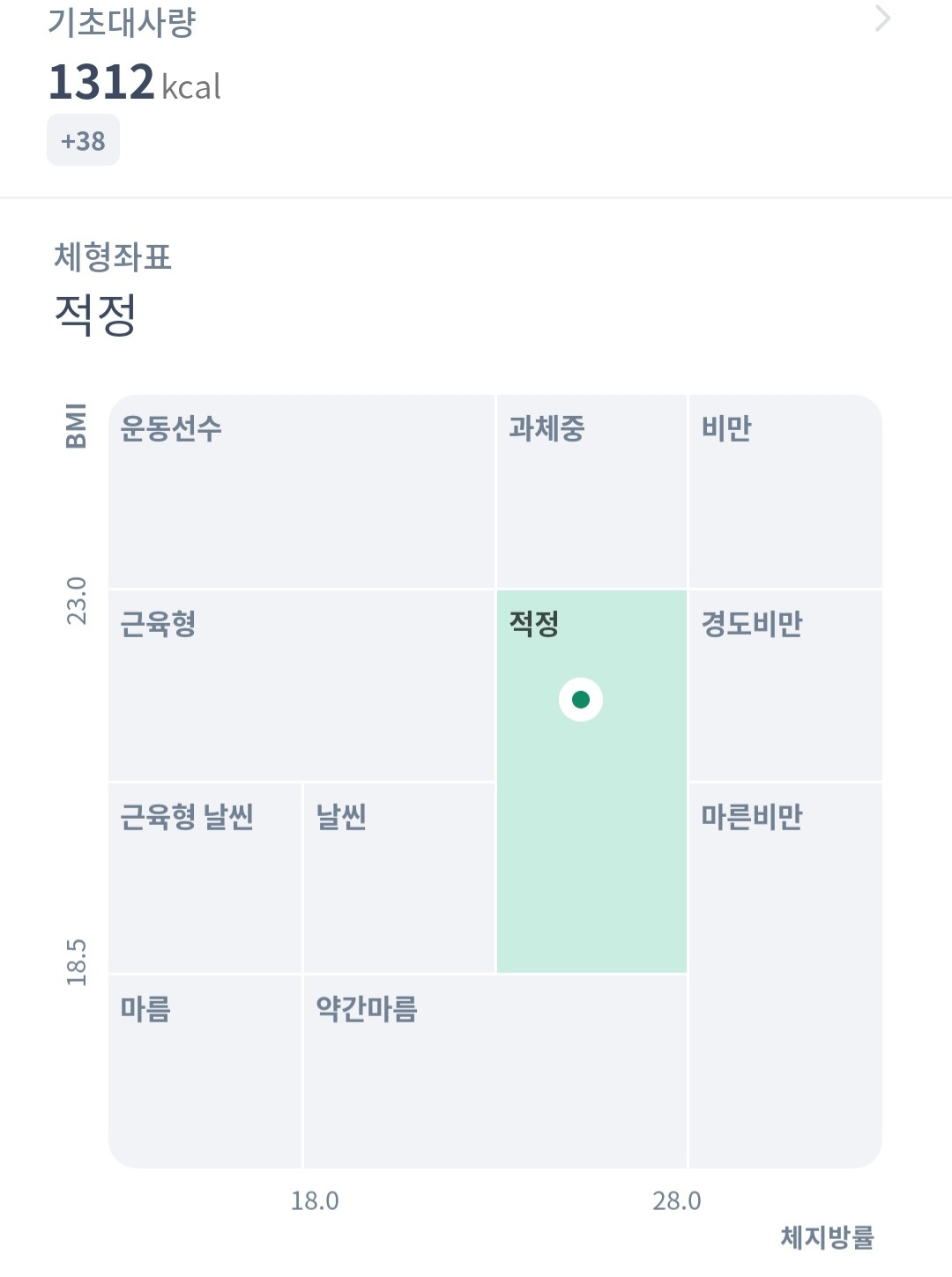Select the 운동선수 chart cell
The image size is (952, 1277).
click(x=301, y=491)
